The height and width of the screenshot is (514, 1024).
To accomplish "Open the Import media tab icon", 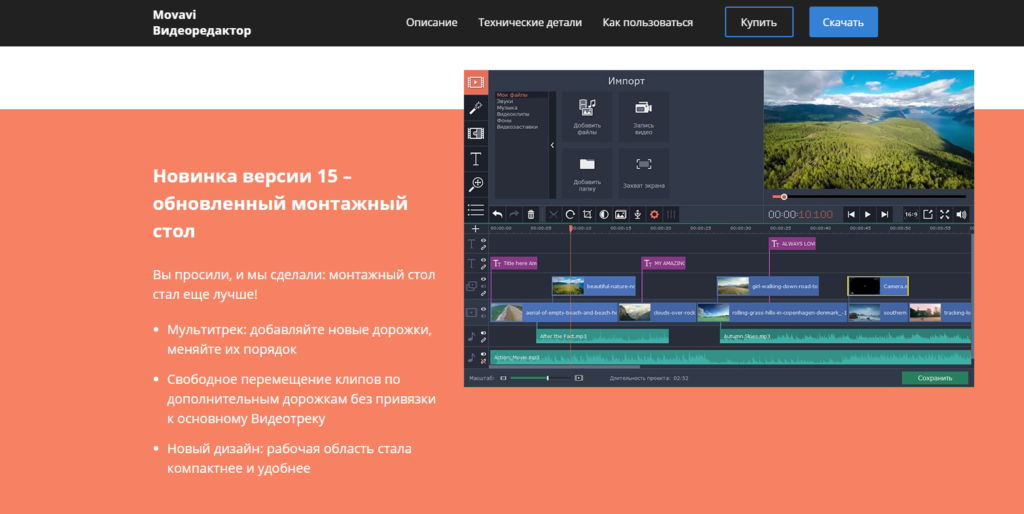I will click(x=475, y=82).
